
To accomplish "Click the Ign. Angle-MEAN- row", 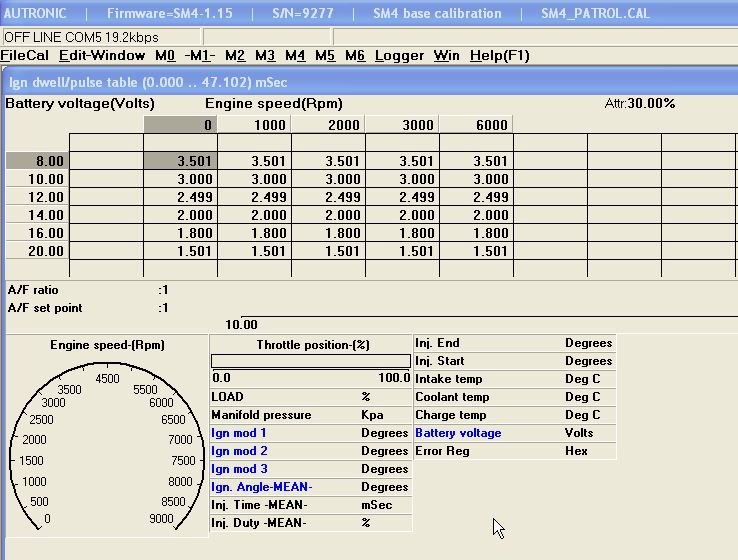I will pos(311,487).
